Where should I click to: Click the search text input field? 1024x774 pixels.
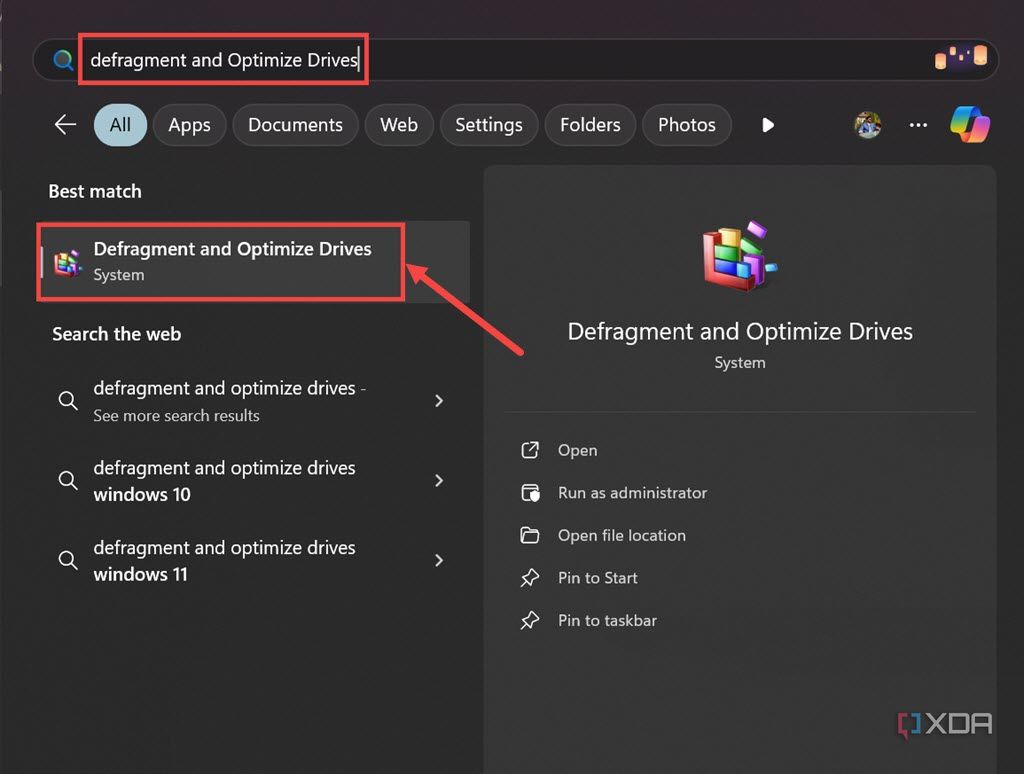(500, 60)
